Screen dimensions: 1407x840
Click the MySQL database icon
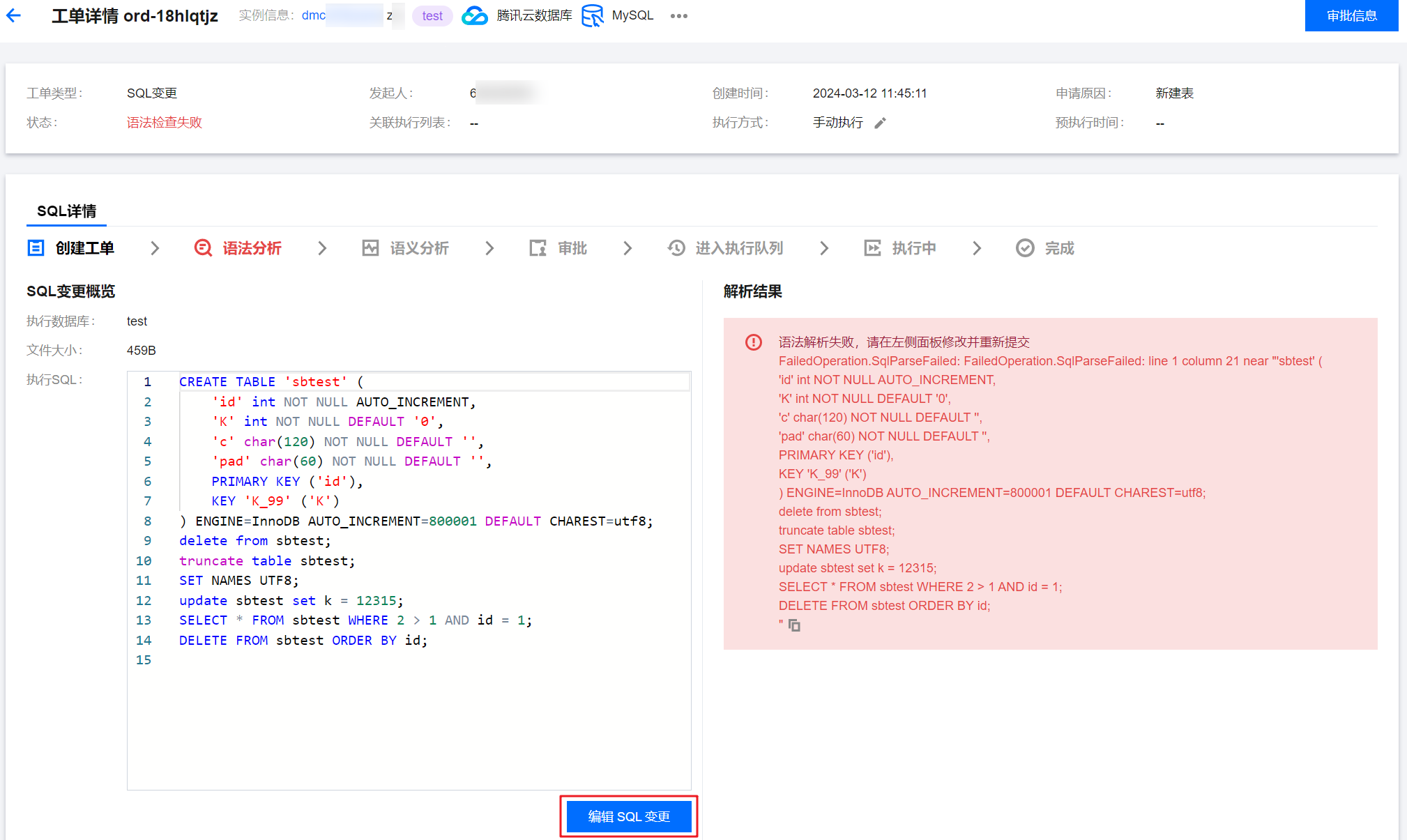(593, 15)
